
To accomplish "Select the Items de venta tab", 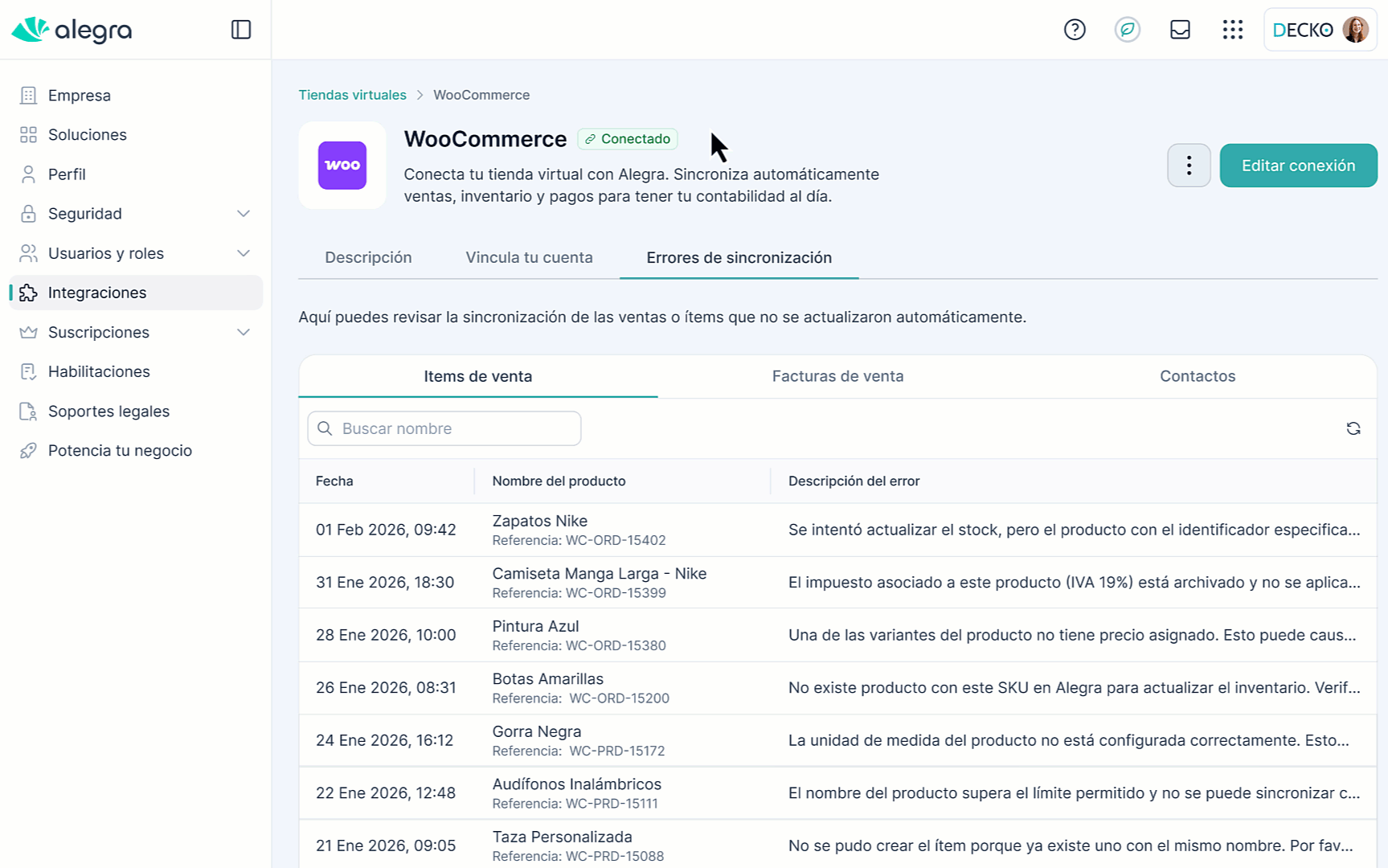I will pyautogui.click(x=478, y=376).
